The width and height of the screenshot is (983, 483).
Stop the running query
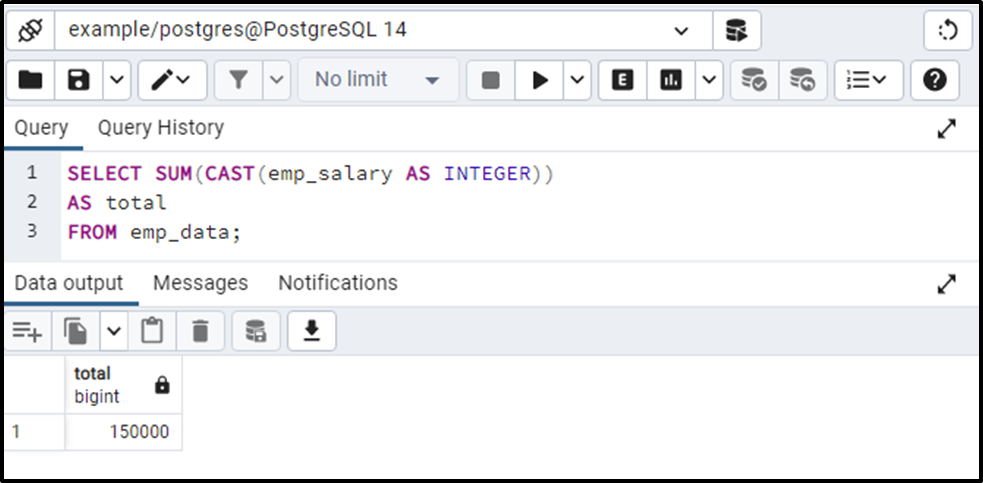click(x=491, y=80)
